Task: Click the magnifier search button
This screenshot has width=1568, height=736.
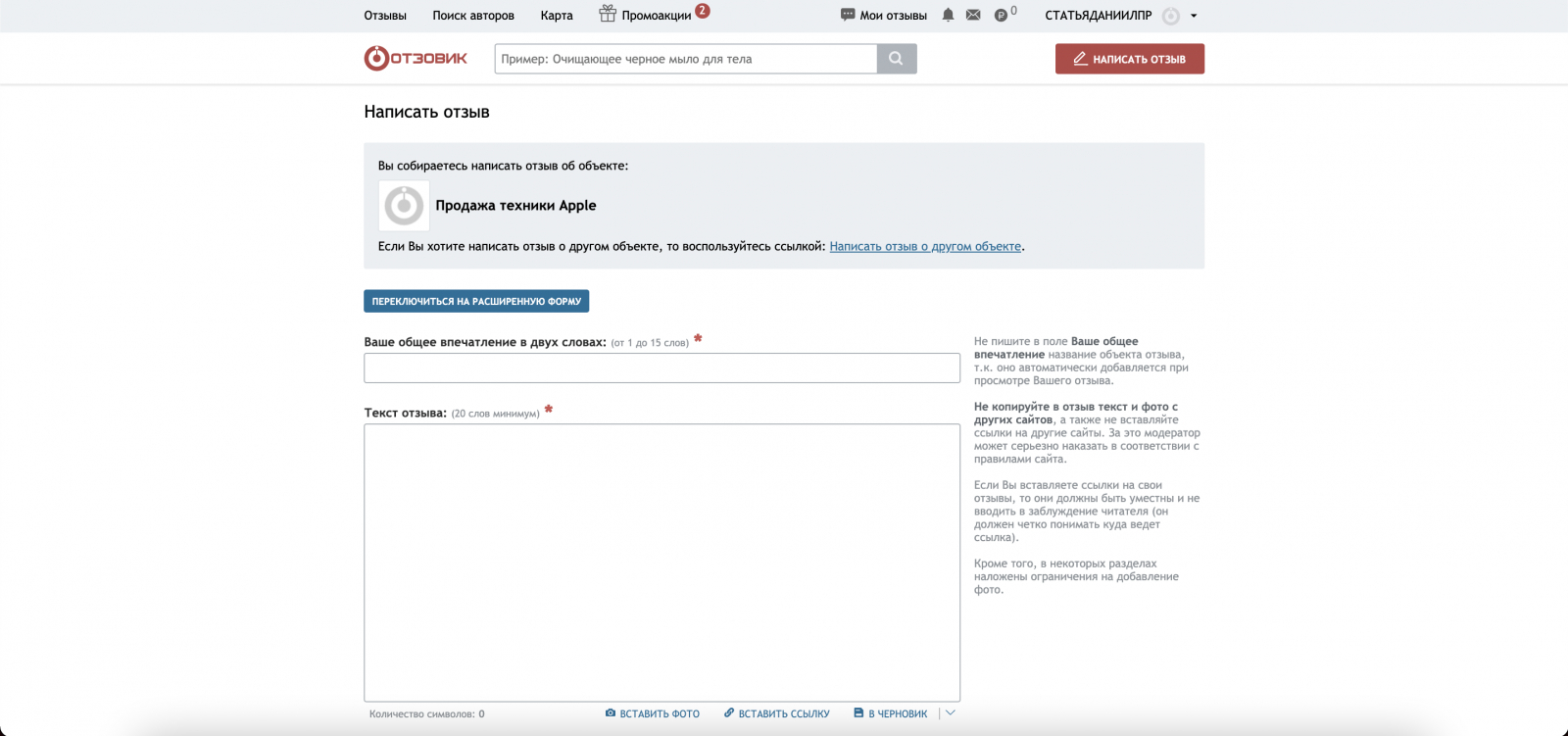Action: (x=897, y=59)
